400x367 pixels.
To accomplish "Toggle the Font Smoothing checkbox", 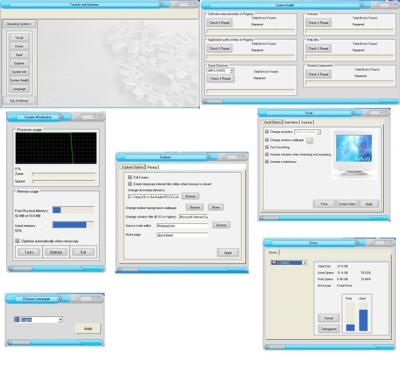I will (x=267, y=147).
